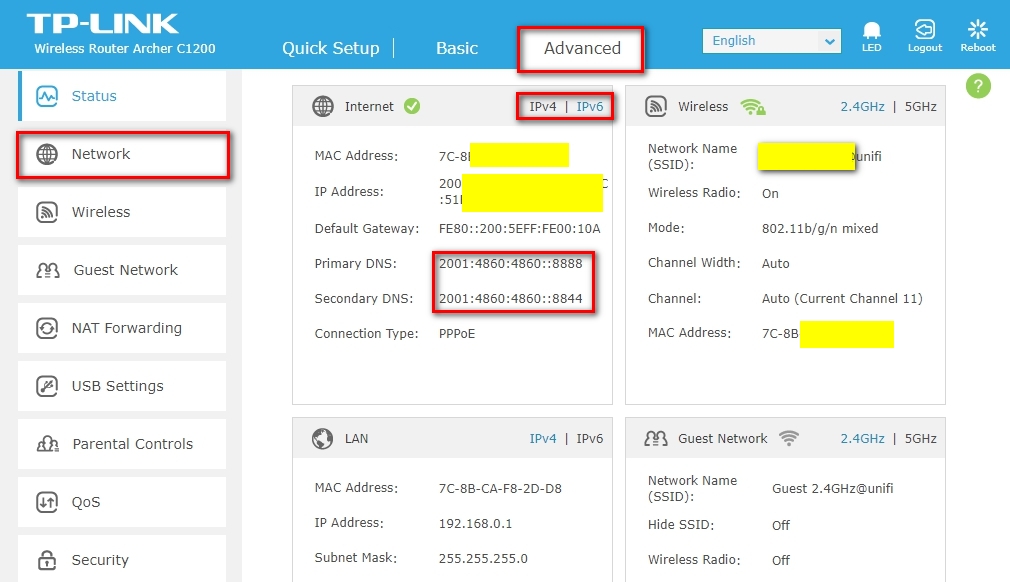Click the QoS up-down arrows icon
This screenshot has height=582, width=1010.
pos(47,502)
